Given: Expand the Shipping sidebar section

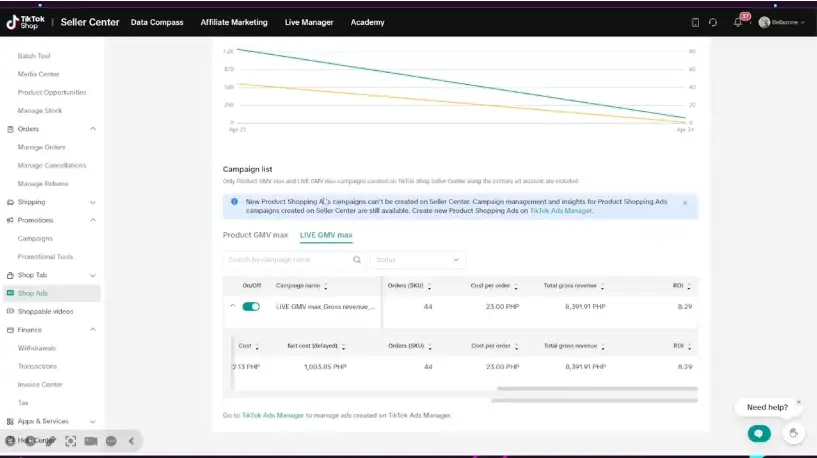Looking at the screenshot, I should pos(93,202).
